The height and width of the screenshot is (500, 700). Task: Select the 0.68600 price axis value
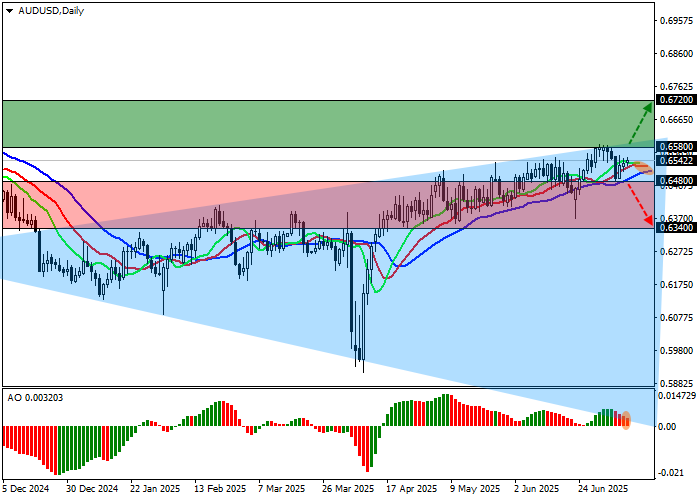(677, 54)
